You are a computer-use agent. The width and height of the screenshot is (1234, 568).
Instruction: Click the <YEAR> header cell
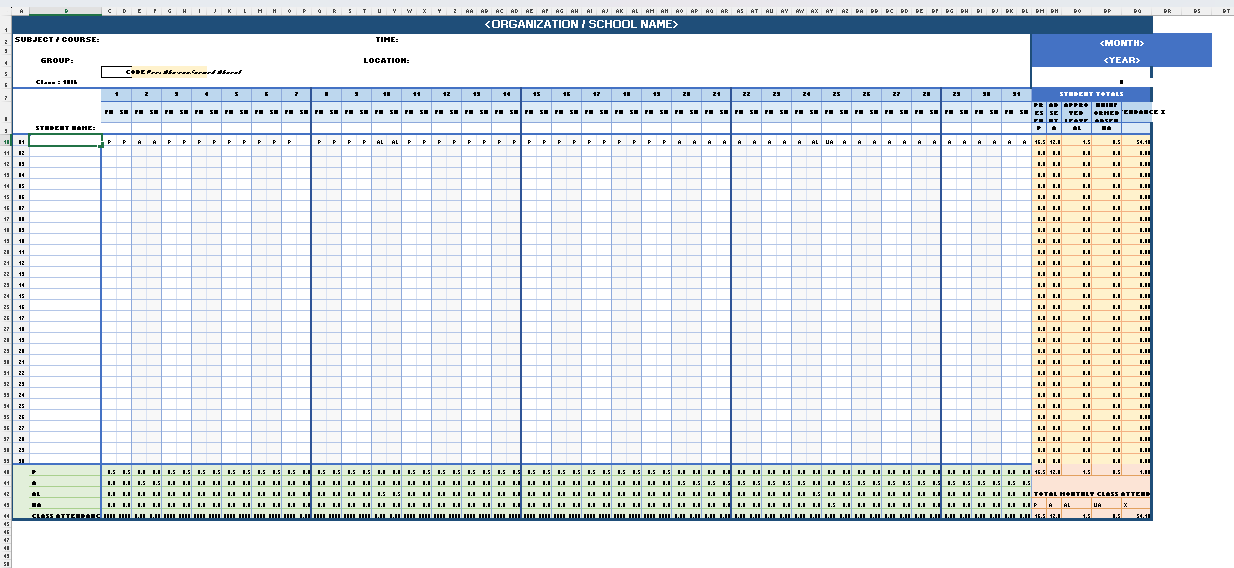tap(1121, 60)
